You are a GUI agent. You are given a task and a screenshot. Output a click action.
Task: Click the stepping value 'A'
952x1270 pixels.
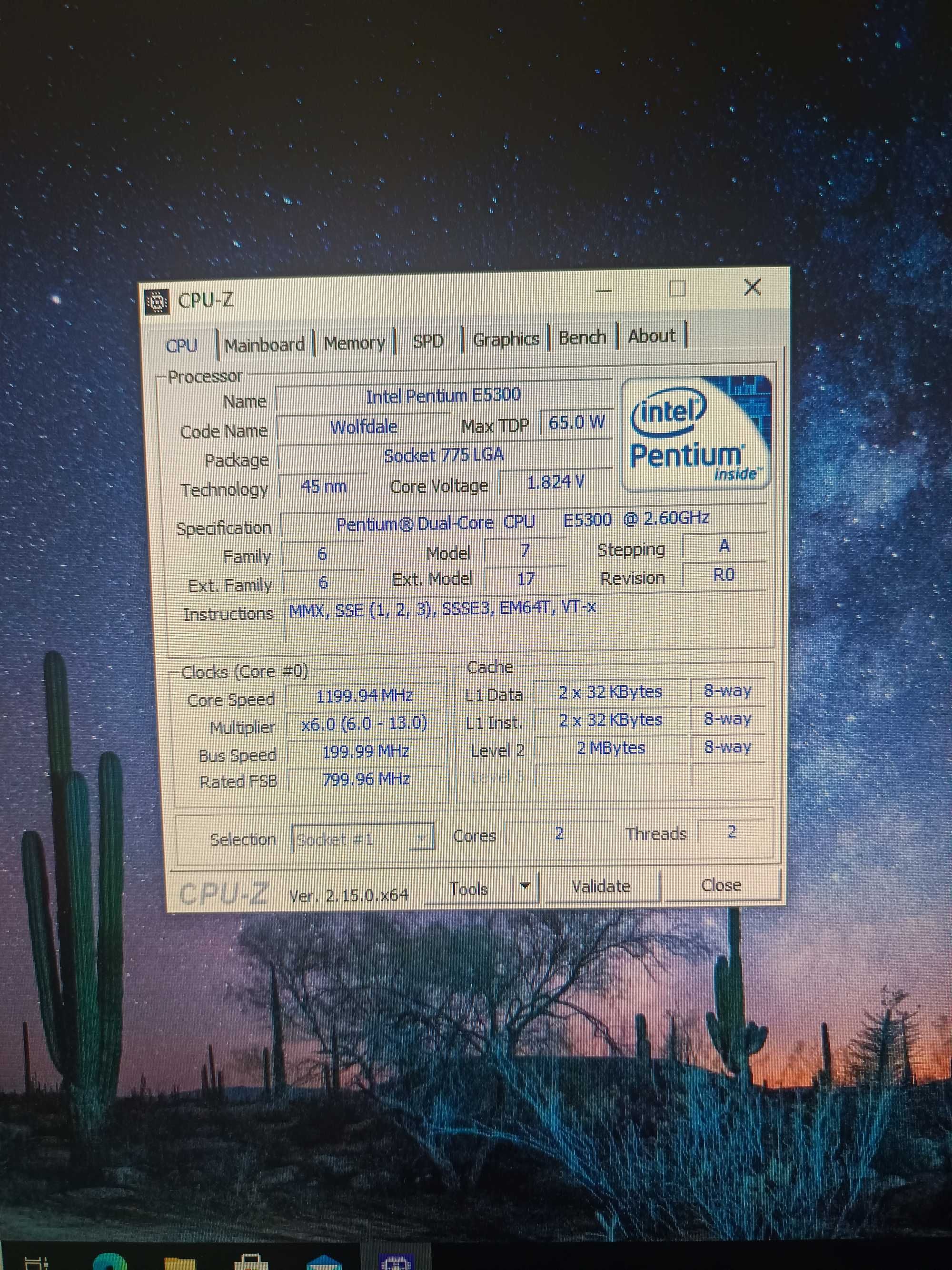[724, 546]
